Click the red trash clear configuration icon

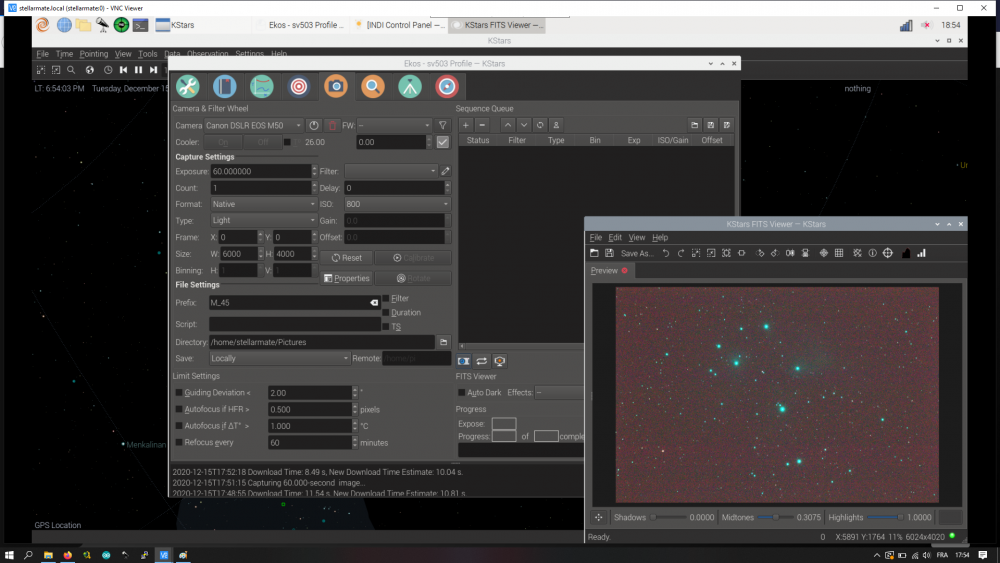pos(332,126)
